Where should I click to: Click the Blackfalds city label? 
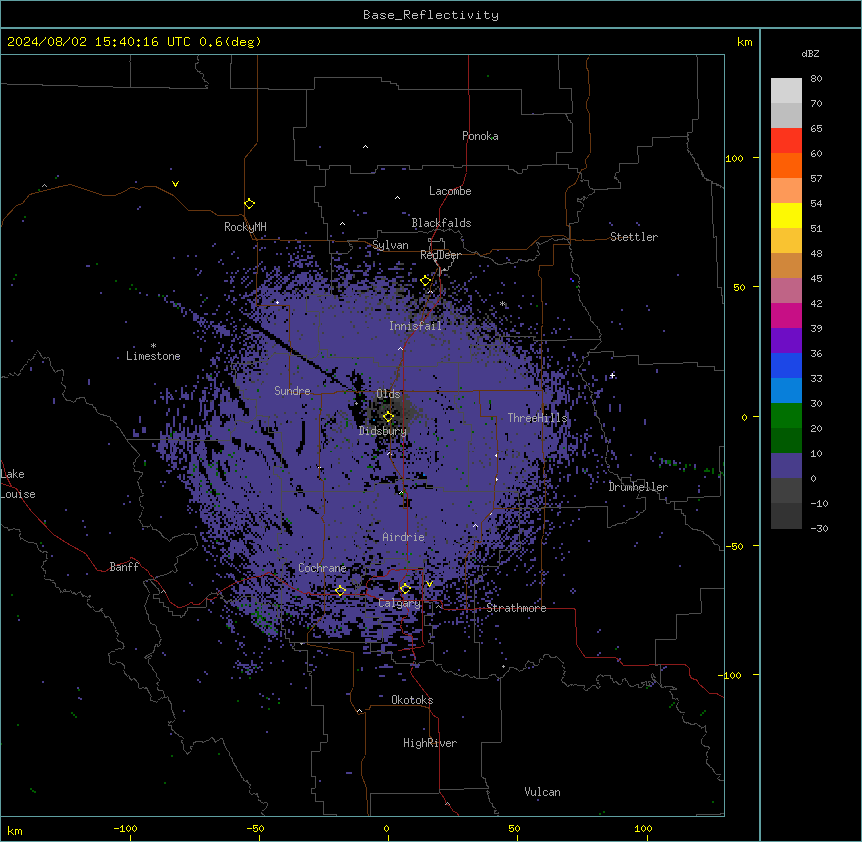(x=441, y=223)
